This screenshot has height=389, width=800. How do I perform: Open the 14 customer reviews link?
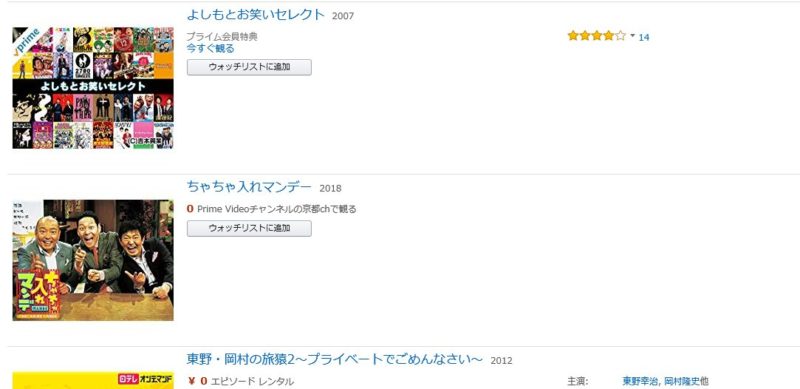coord(644,37)
